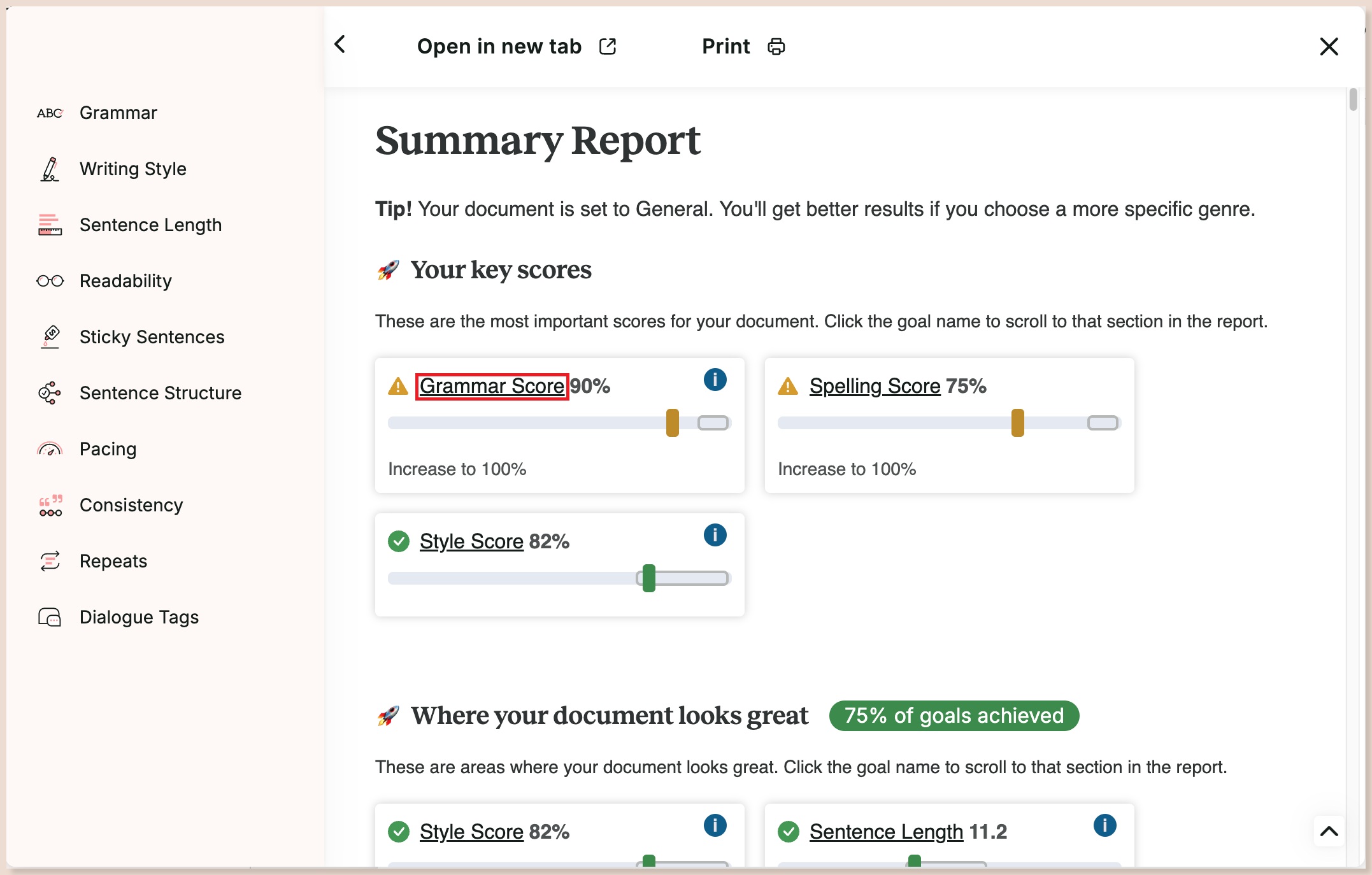
Task: Click the Sentence Length ruler icon
Action: [x=50, y=225]
